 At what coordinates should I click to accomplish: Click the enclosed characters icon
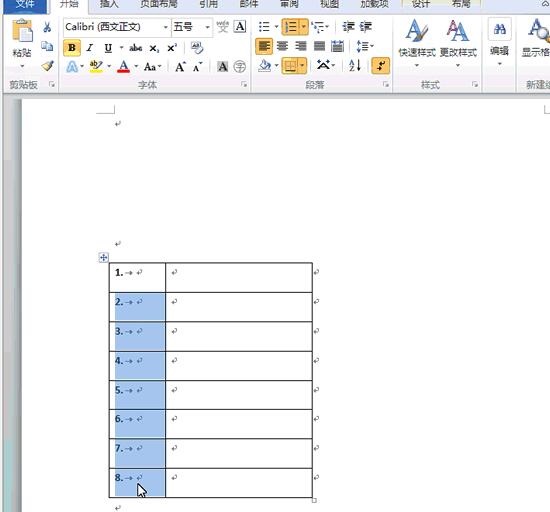click(240, 66)
